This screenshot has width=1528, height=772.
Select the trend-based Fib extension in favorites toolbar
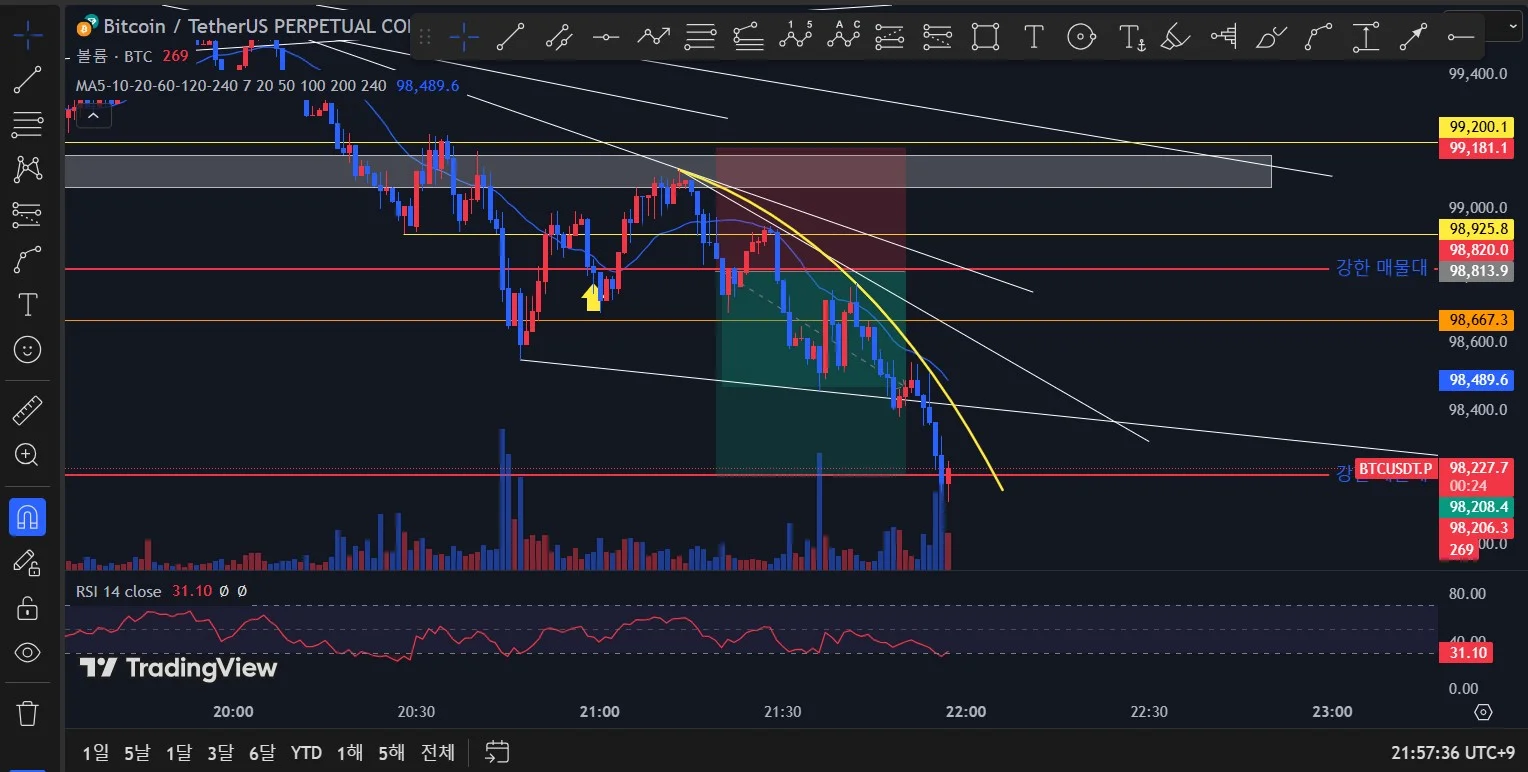coord(748,37)
